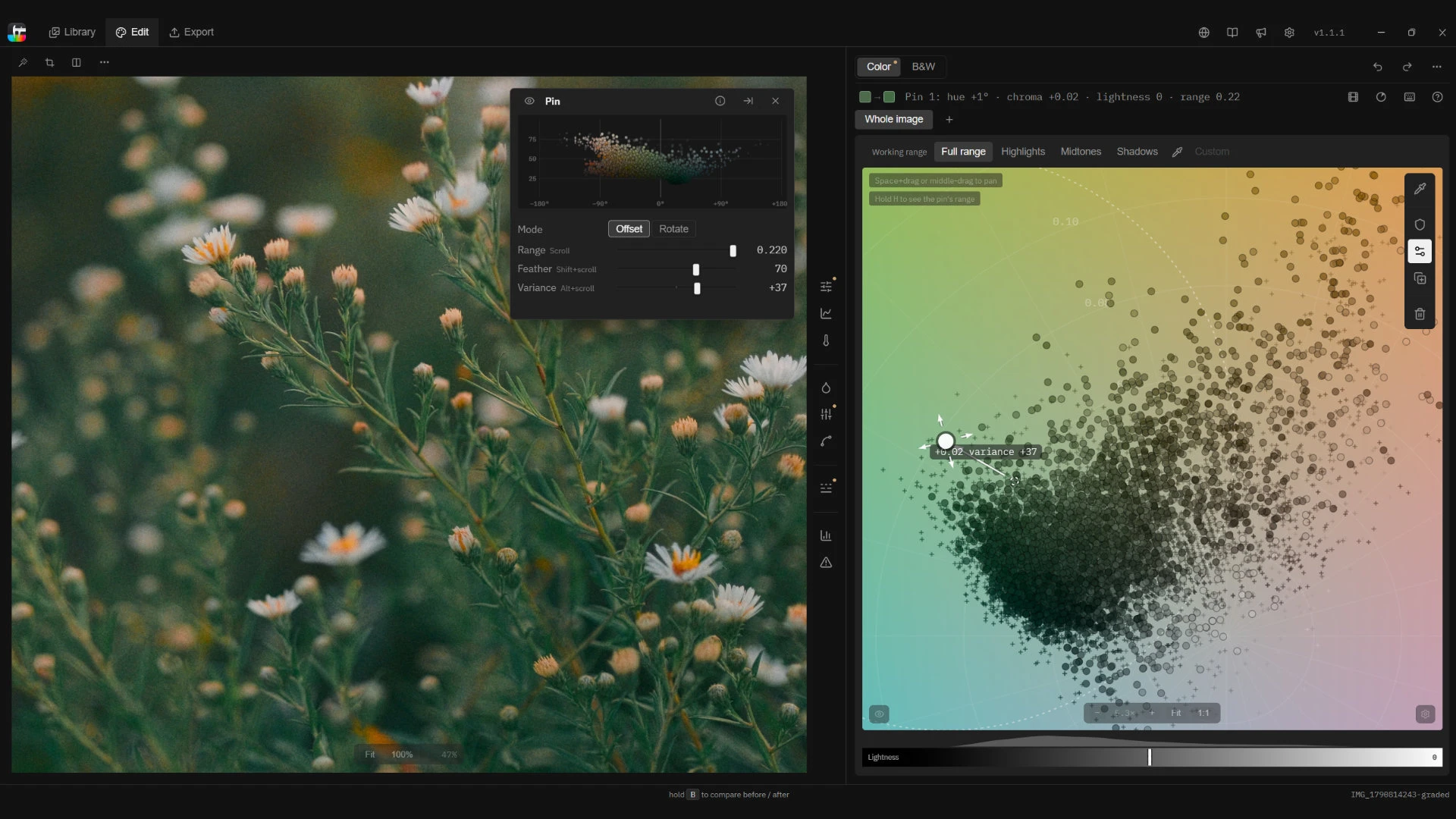Switch to B&W mode
This screenshot has height=819, width=1456.
tap(923, 67)
